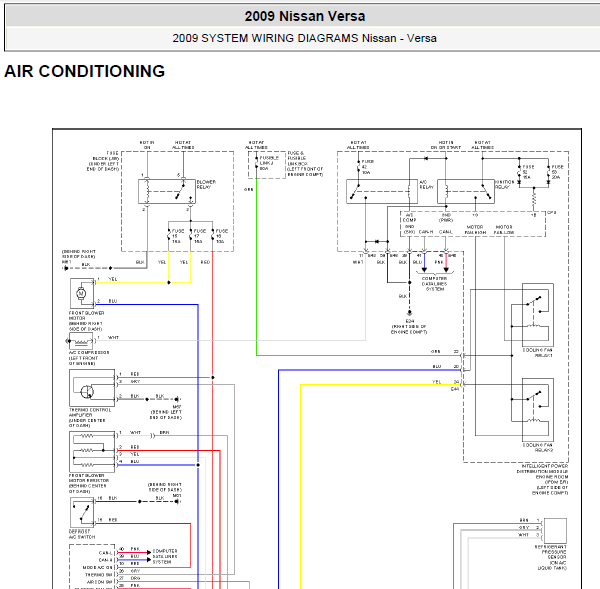Click the "FUSIBLE LINK J" label
This screenshot has height=589, width=600.
coord(269,163)
